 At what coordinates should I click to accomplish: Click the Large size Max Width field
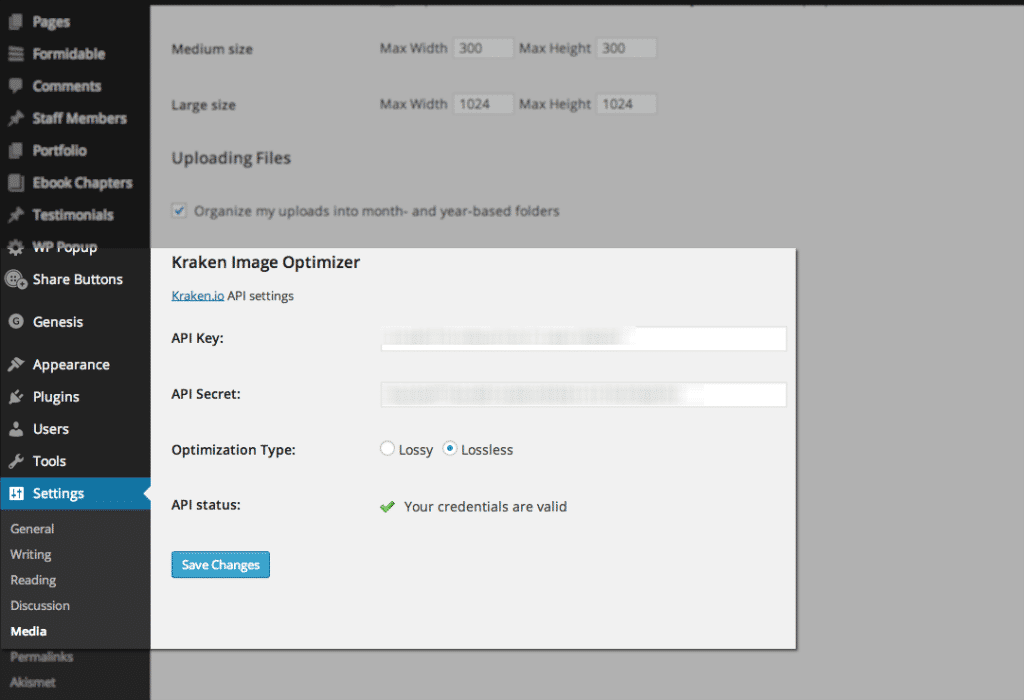483,104
